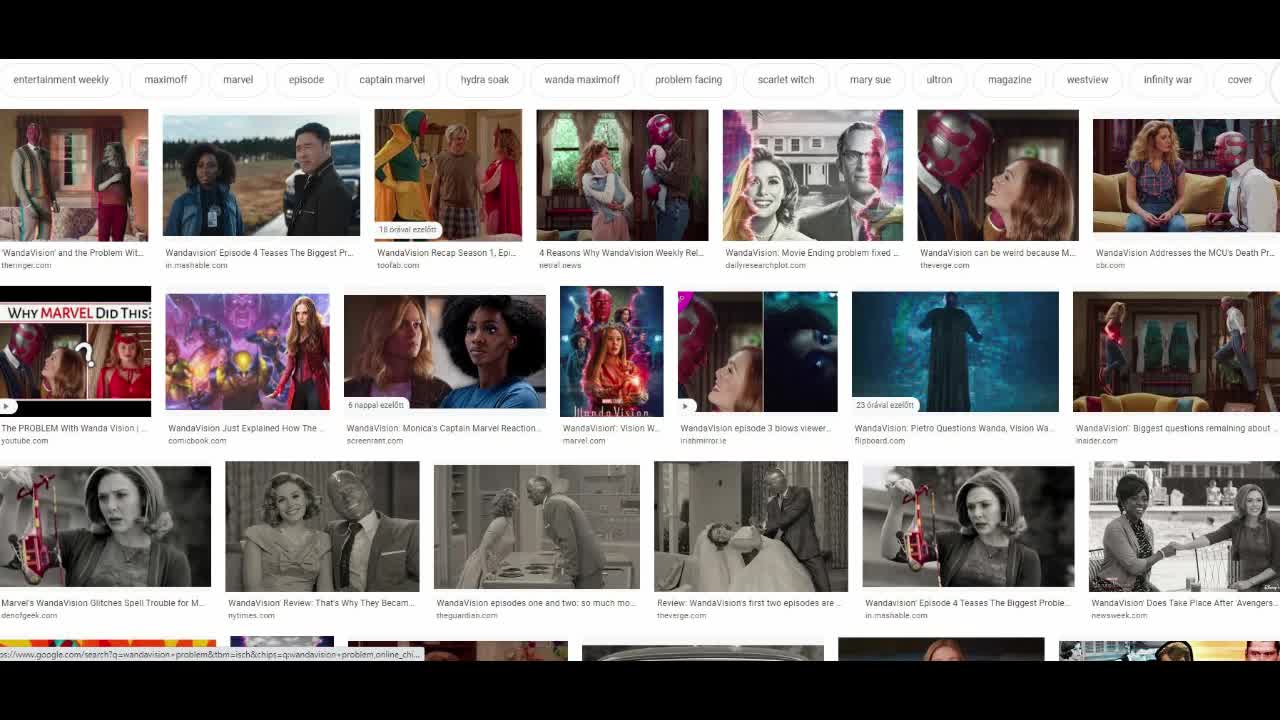This screenshot has width=1280, height=720.
Task: Click the 'youtube.com' source text
Action: pyautogui.click(x=25, y=441)
